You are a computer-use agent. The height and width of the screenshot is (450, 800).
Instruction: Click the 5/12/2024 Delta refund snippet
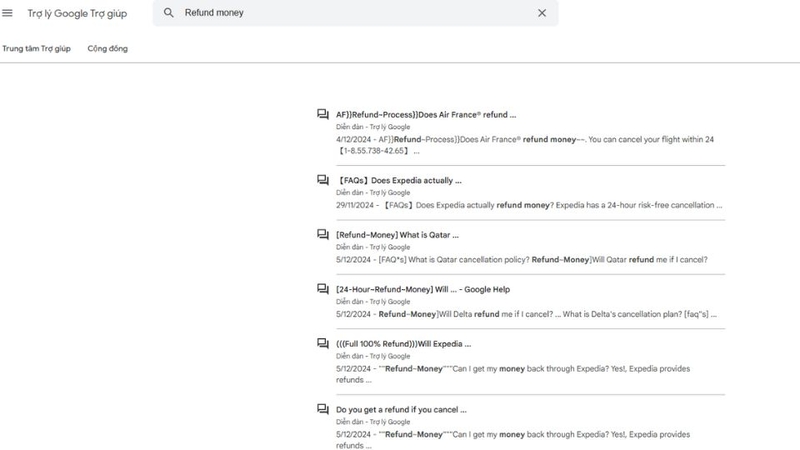pos(526,314)
